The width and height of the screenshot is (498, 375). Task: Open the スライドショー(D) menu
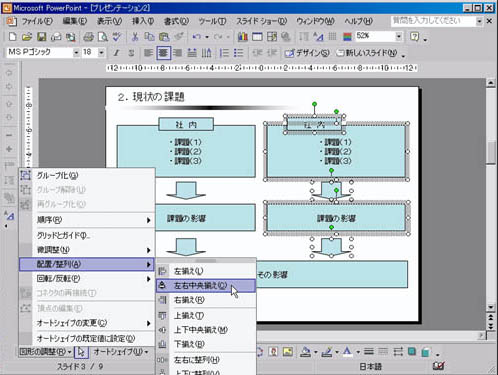tap(261, 21)
